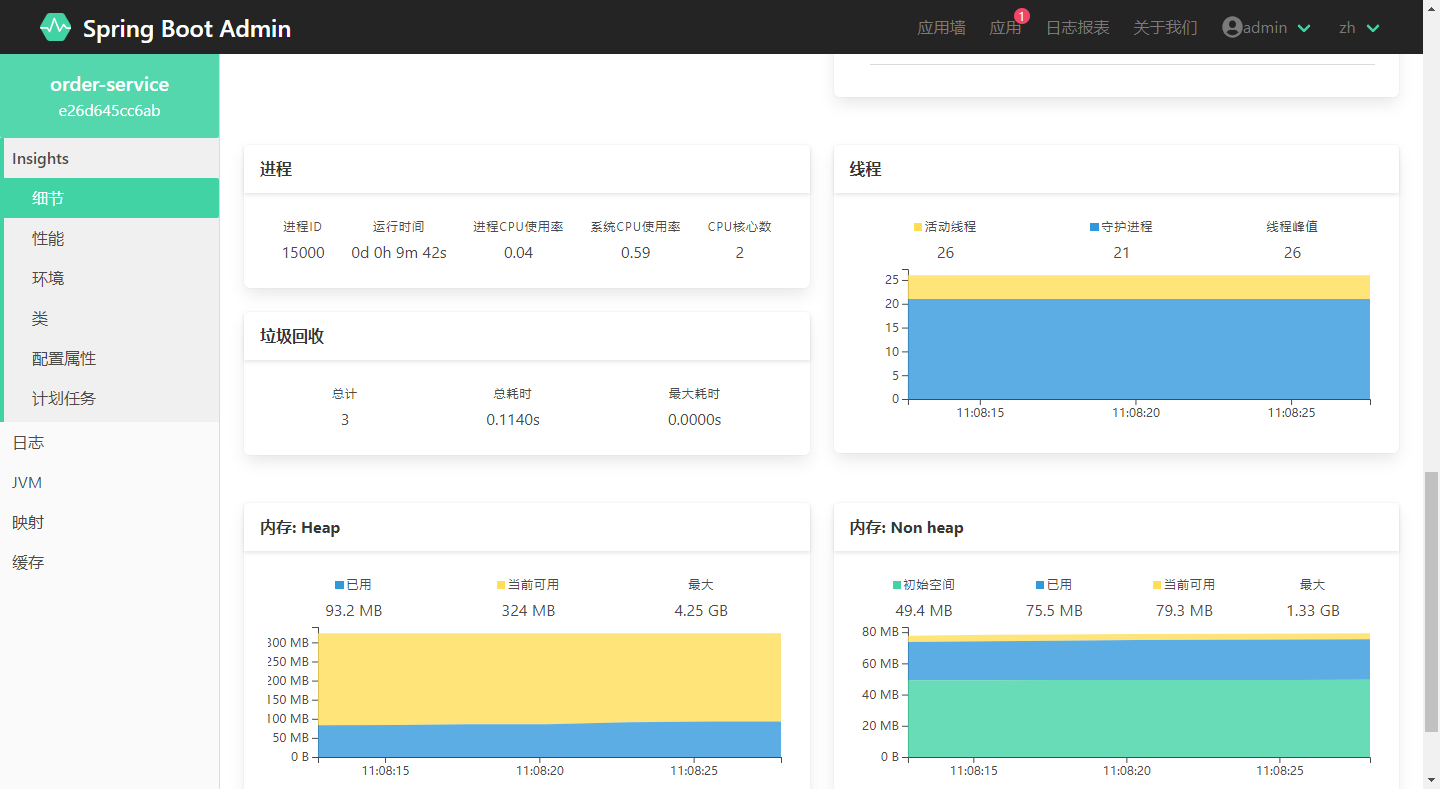
Task: Click the Heap used value 93.2 MB
Action: [353, 611]
